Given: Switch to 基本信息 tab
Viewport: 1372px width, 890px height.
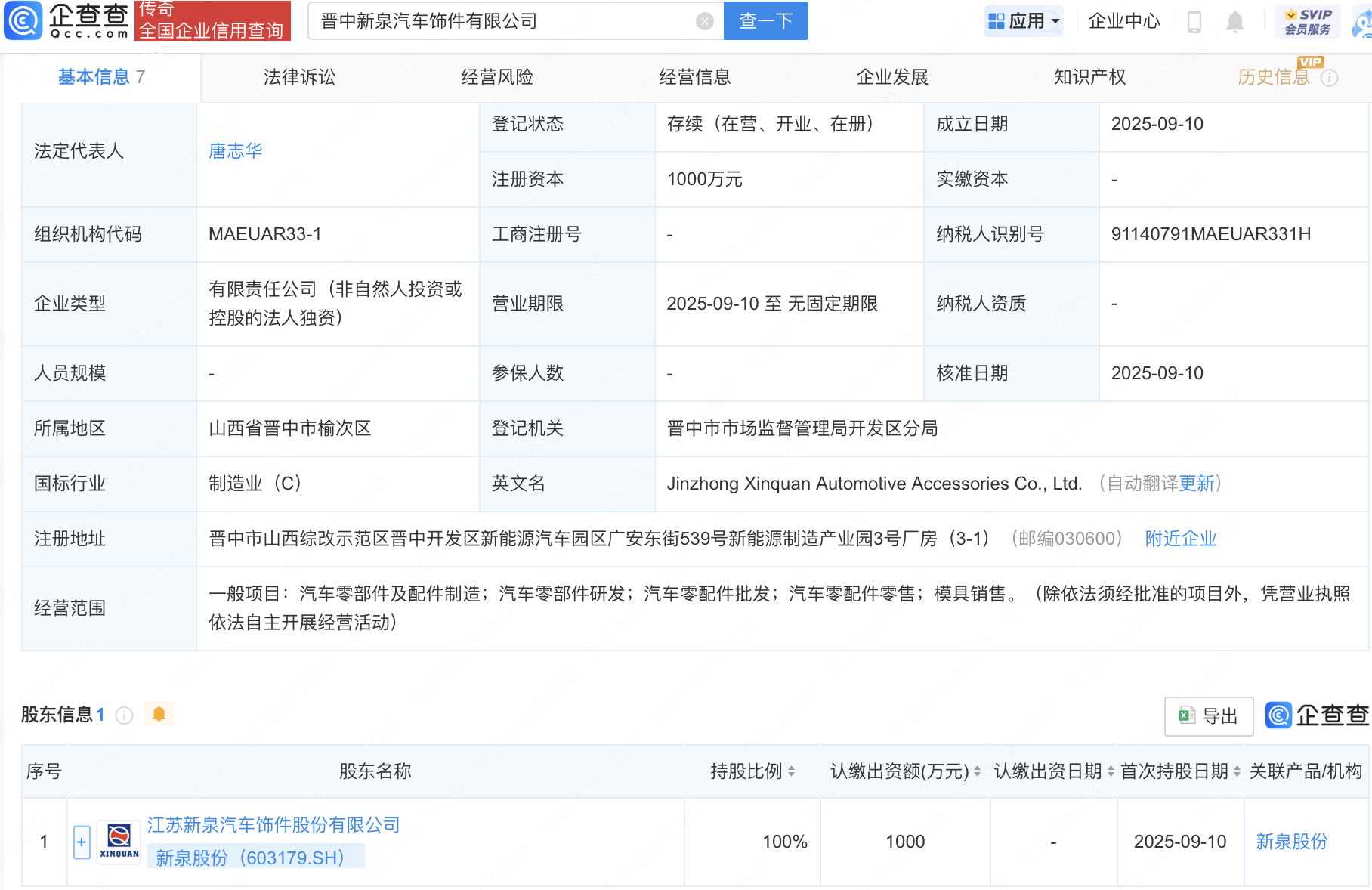Looking at the screenshot, I should 101,77.
